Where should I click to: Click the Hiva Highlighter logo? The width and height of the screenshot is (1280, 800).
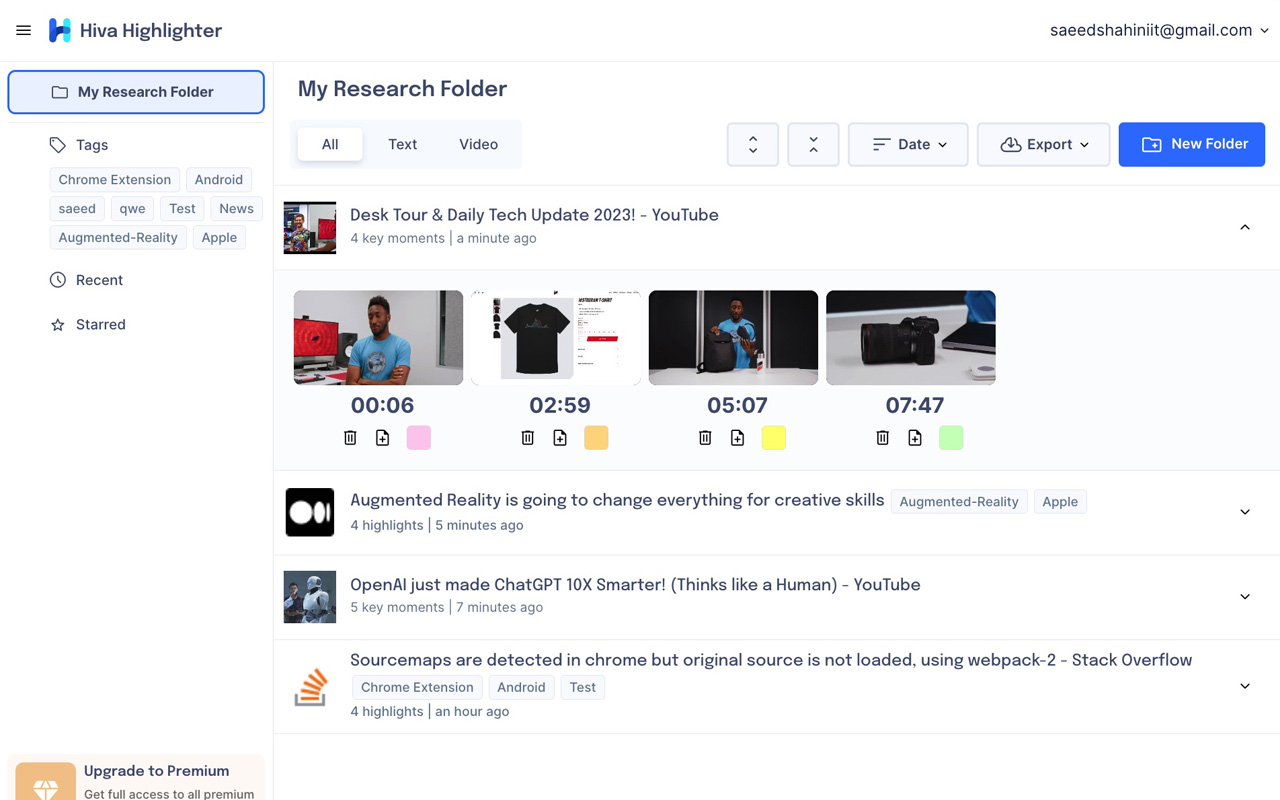60,30
